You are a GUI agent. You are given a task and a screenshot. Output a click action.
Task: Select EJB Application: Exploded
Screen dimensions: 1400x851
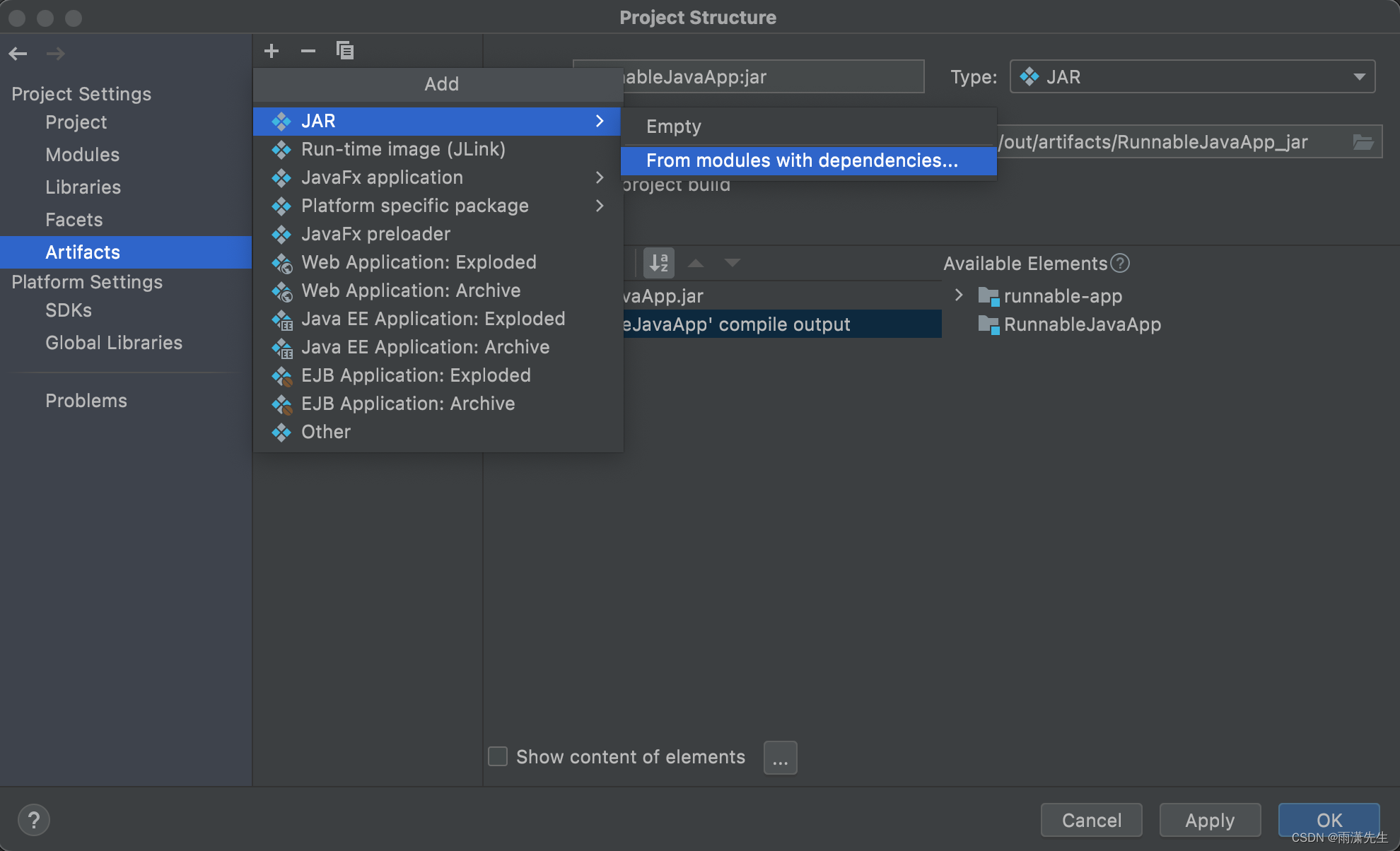(x=437, y=375)
